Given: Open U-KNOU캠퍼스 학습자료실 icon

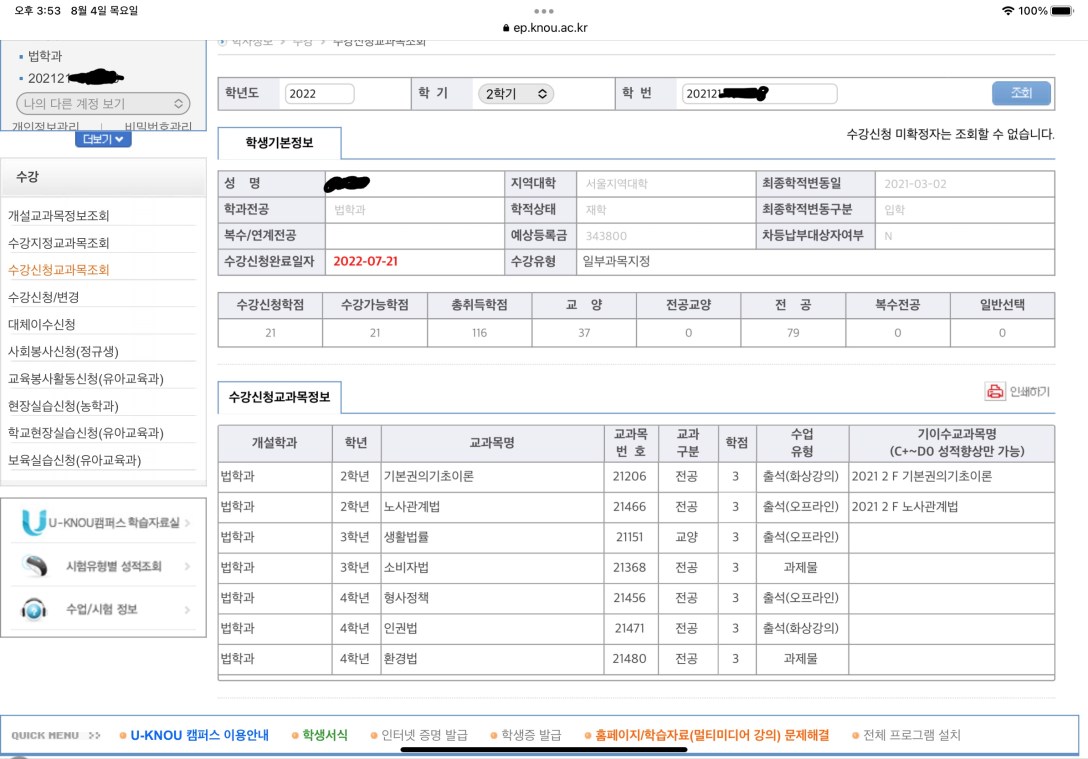Looking at the screenshot, I should click(34, 522).
